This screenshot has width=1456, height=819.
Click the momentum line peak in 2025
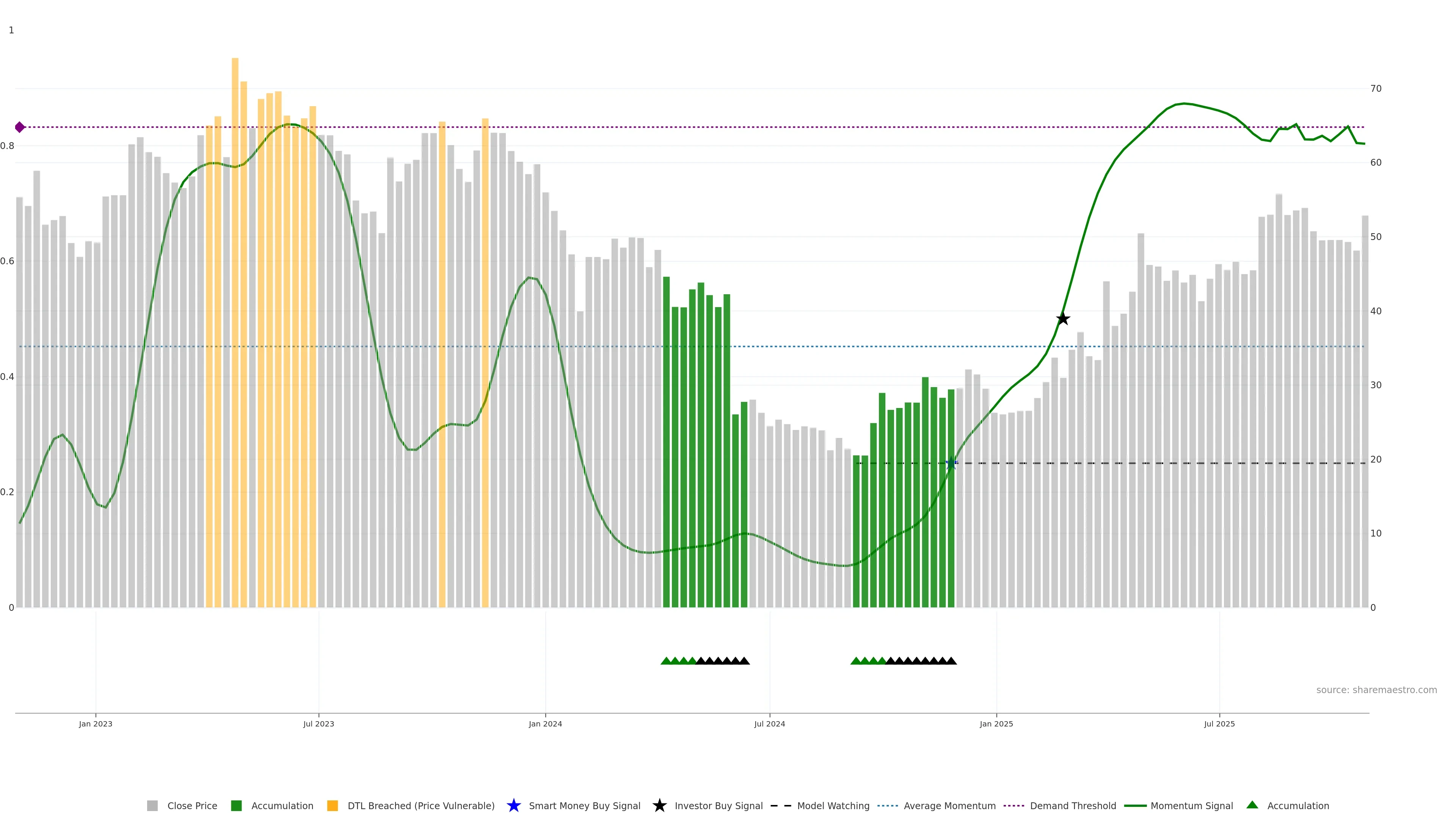(1184, 104)
